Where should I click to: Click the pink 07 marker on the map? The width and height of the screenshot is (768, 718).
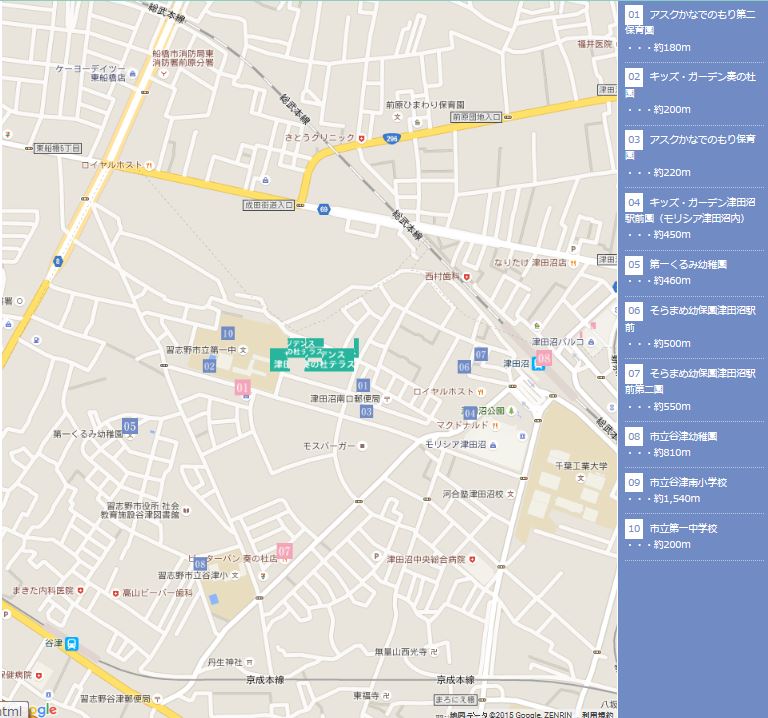click(x=285, y=550)
